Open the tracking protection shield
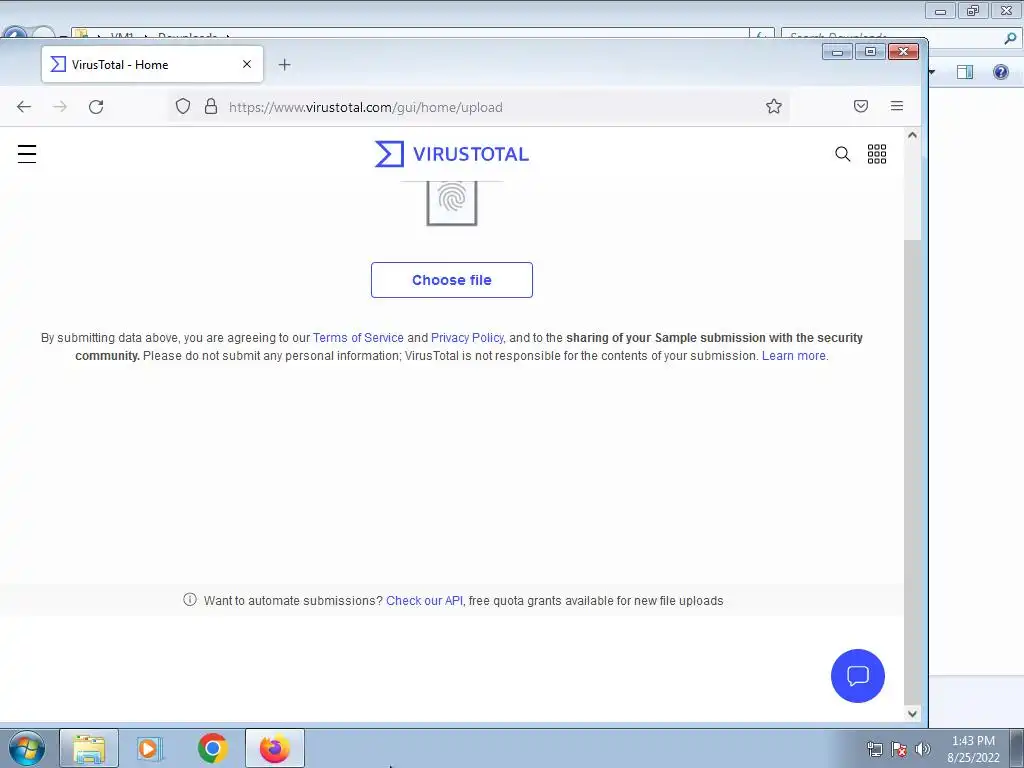This screenshot has height=768, width=1024. [183, 106]
